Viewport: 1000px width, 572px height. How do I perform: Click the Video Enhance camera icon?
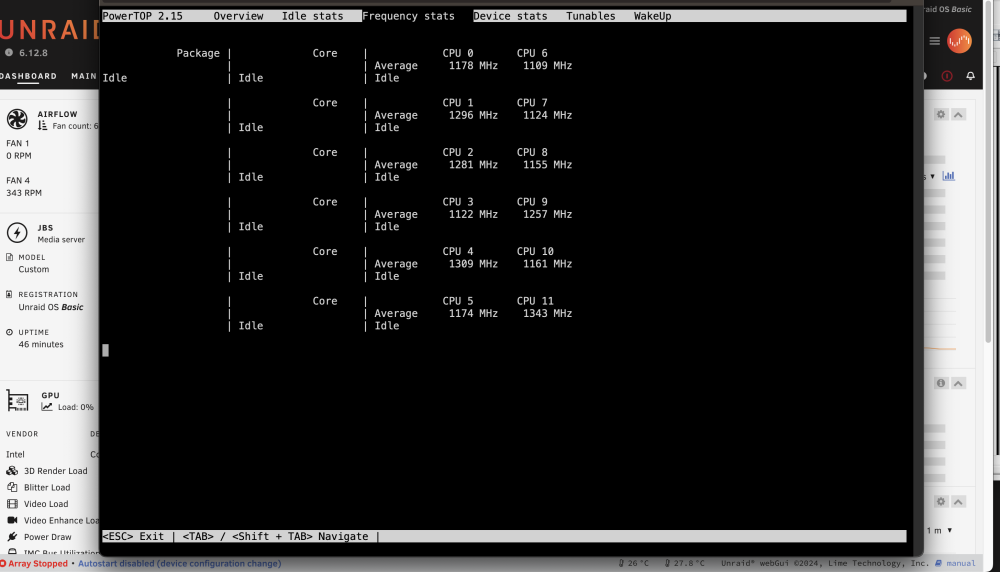pos(12,520)
